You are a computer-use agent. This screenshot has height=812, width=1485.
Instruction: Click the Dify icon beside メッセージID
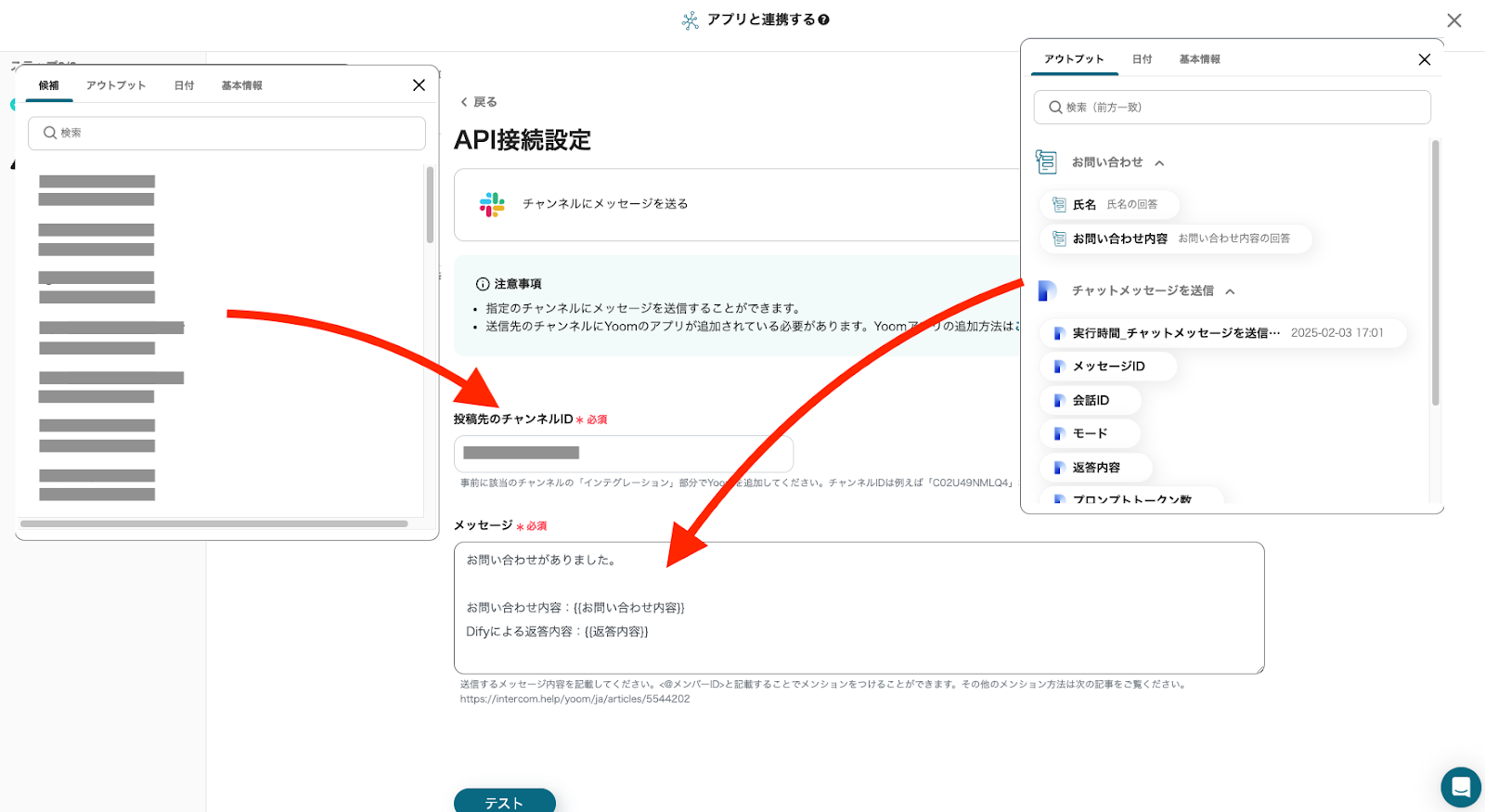click(1058, 367)
